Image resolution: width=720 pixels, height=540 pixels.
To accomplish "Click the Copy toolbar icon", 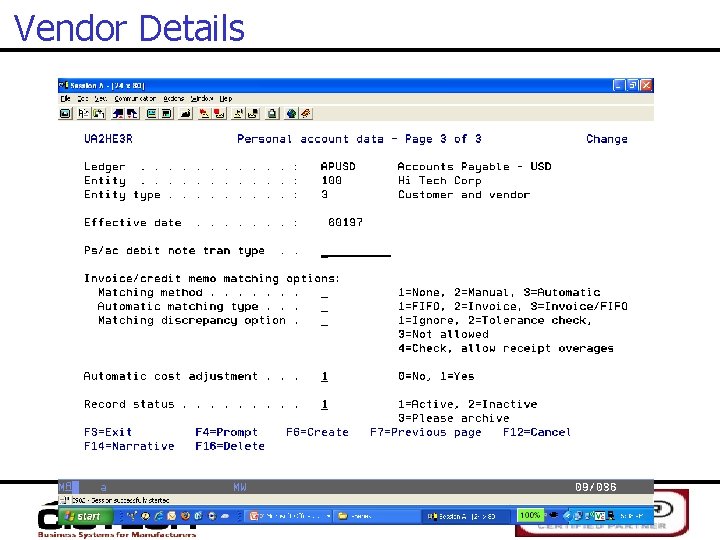I will point(84,113).
